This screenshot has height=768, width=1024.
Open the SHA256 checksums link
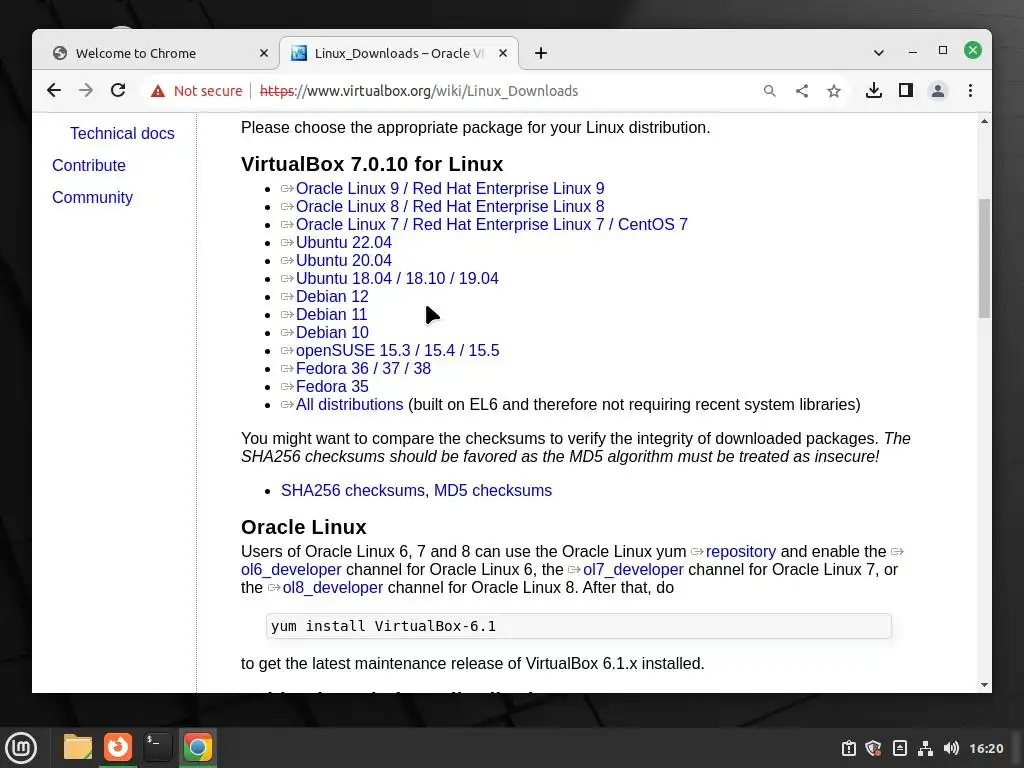point(353,490)
